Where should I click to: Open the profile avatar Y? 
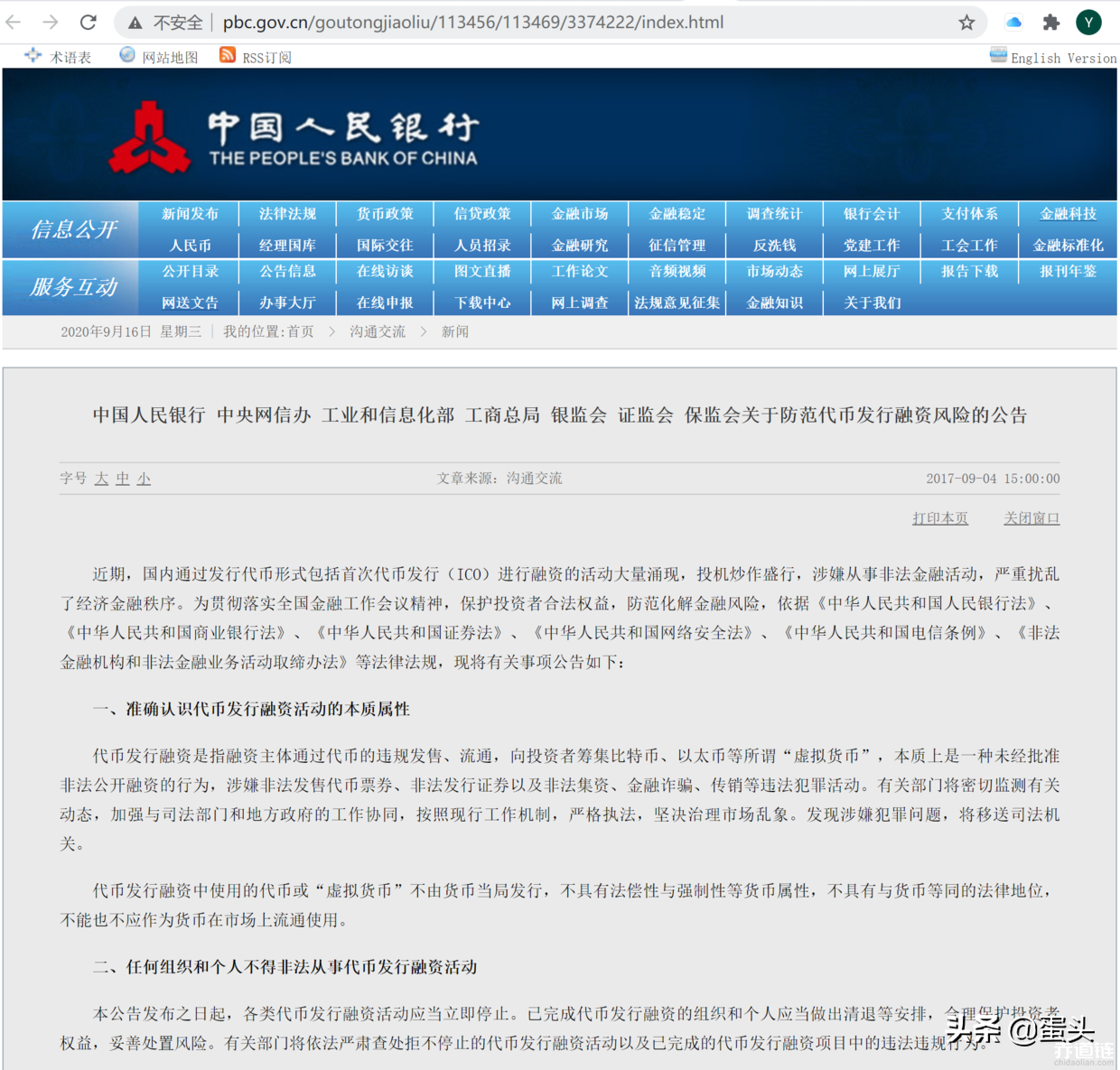click(1088, 23)
